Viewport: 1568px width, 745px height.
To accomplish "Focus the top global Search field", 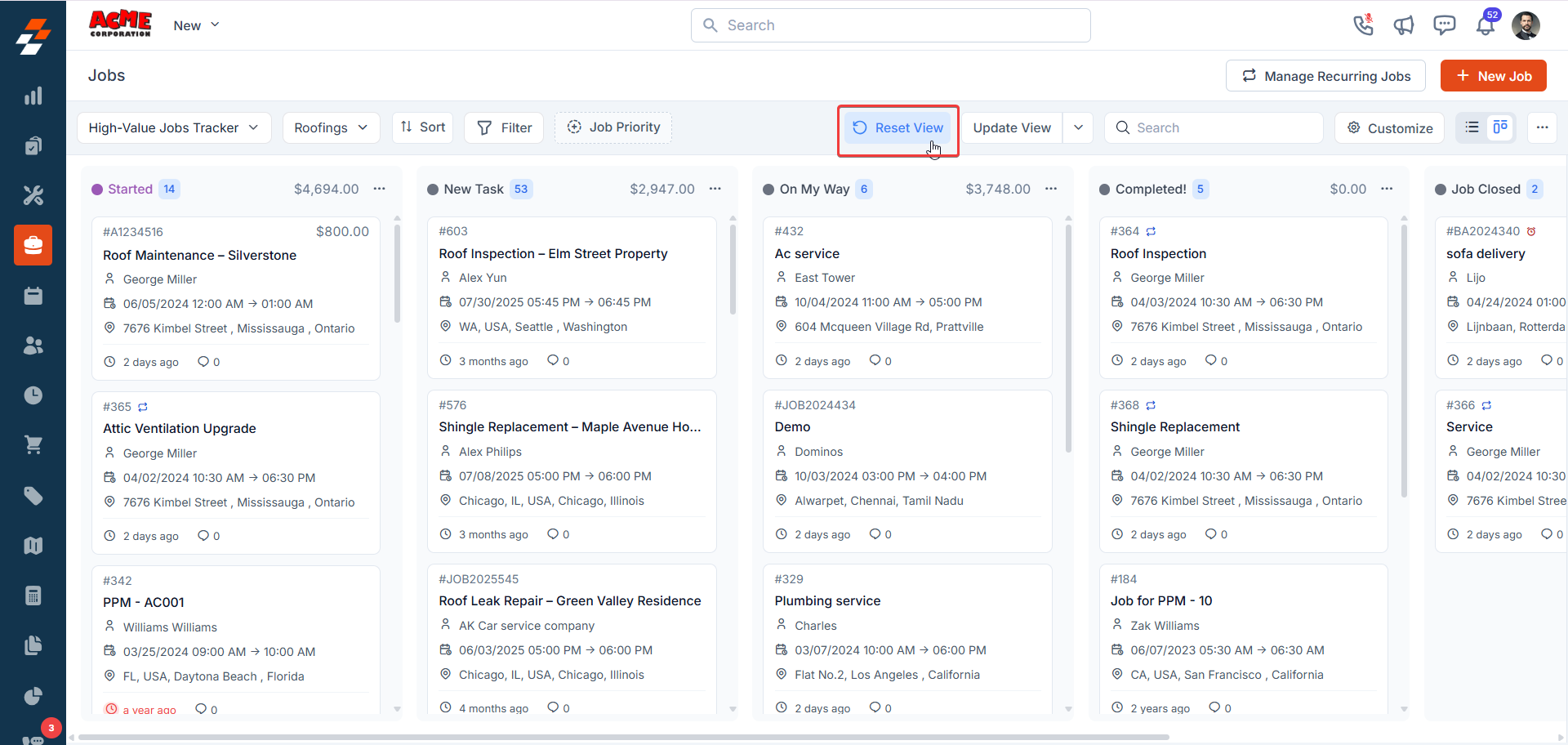I will [x=890, y=25].
